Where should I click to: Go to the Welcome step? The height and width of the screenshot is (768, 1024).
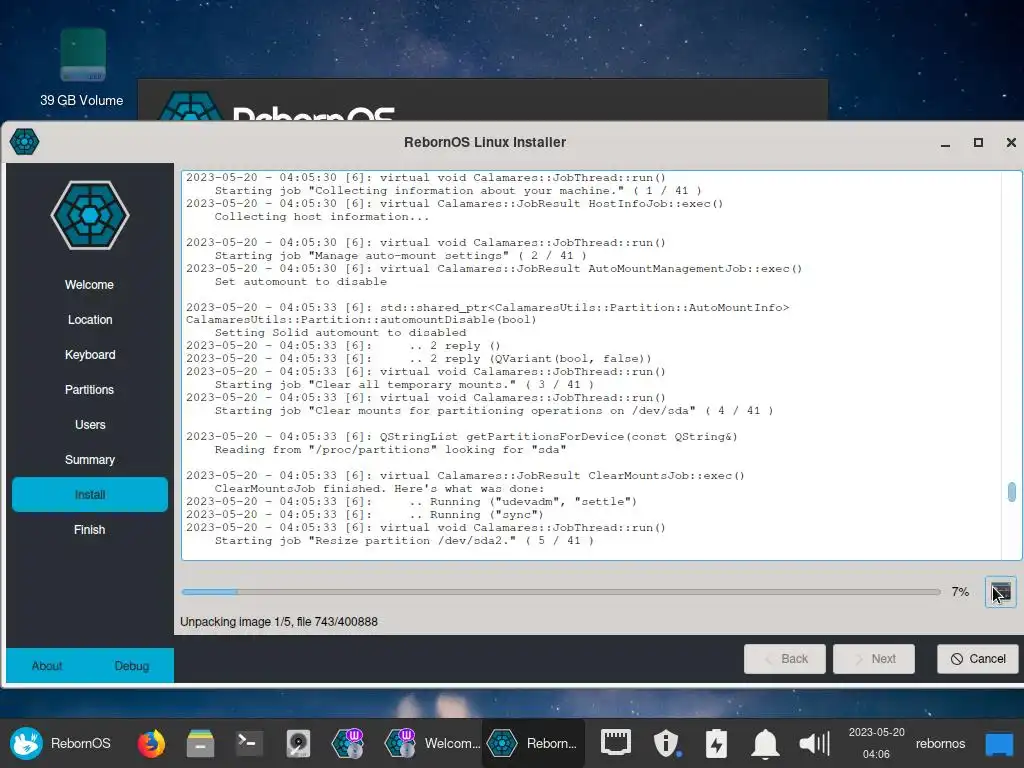pyautogui.click(x=89, y=285)
